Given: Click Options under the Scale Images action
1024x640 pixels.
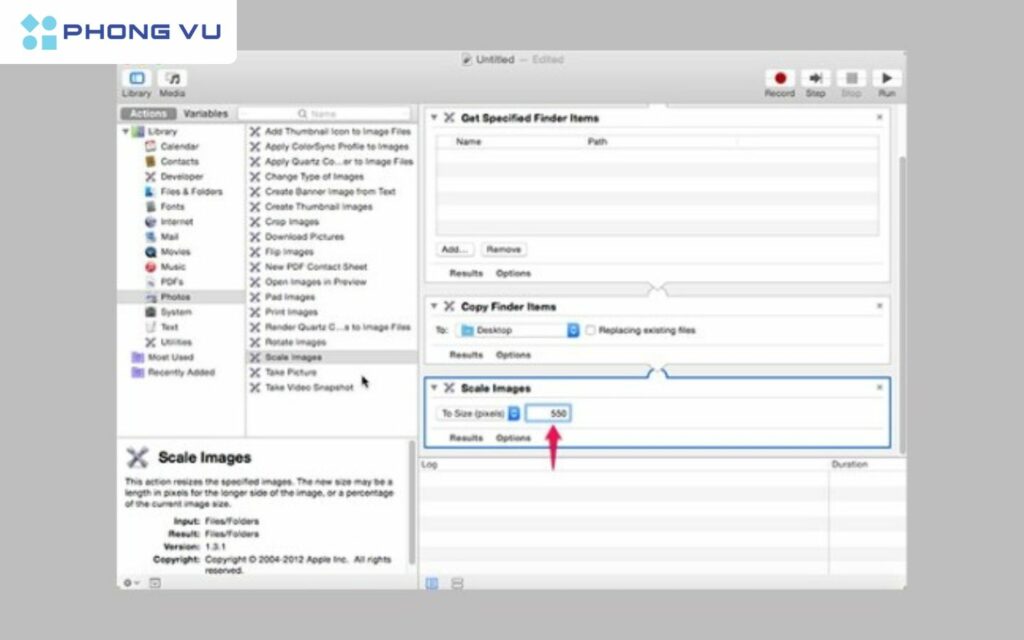Looking at the screenshot, I should pyautogui.click(x=513, y=437).
